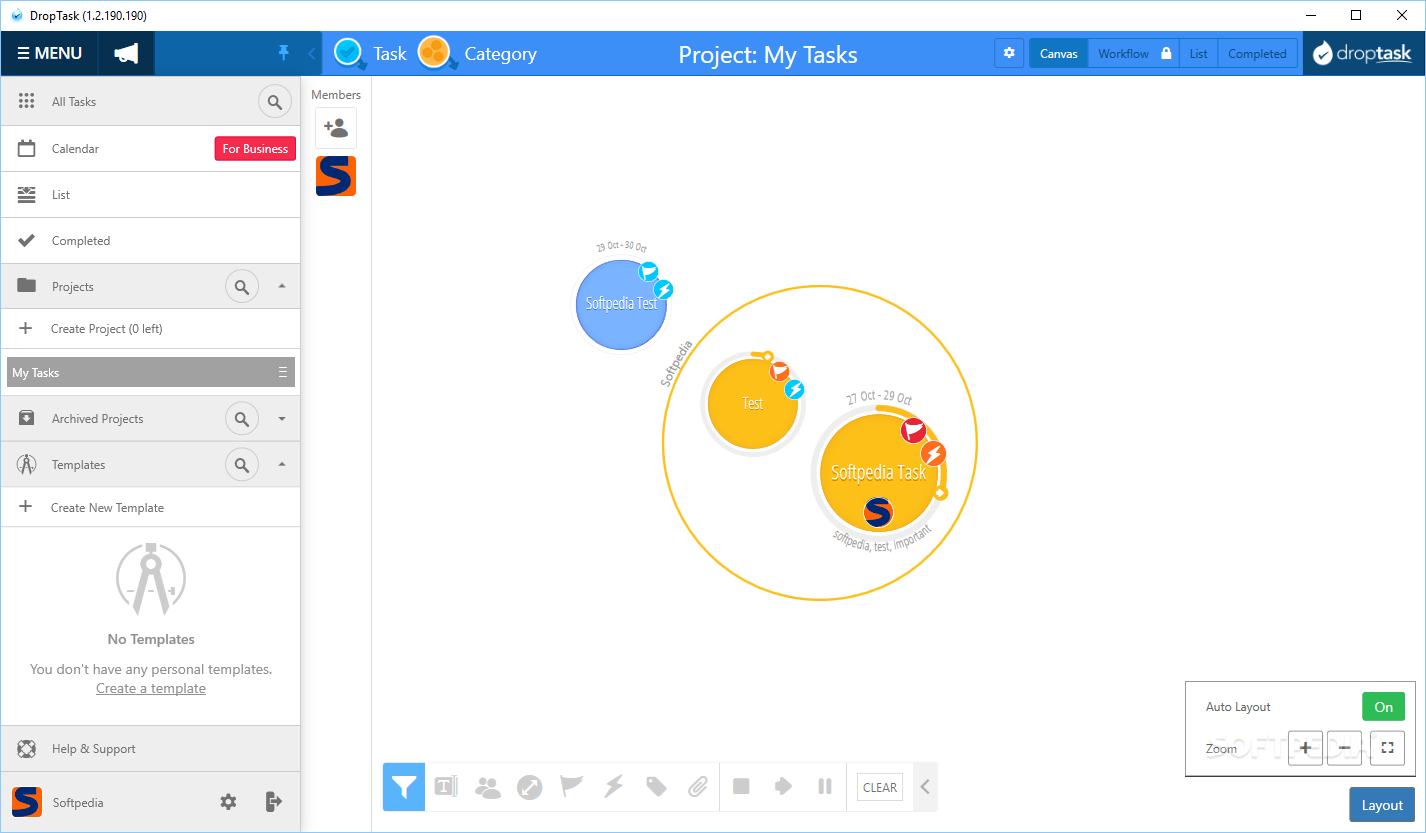The width and height of the screenshot is (1426, 833).
Task: Open My Tasks project options menu
Action: point(283,373)
